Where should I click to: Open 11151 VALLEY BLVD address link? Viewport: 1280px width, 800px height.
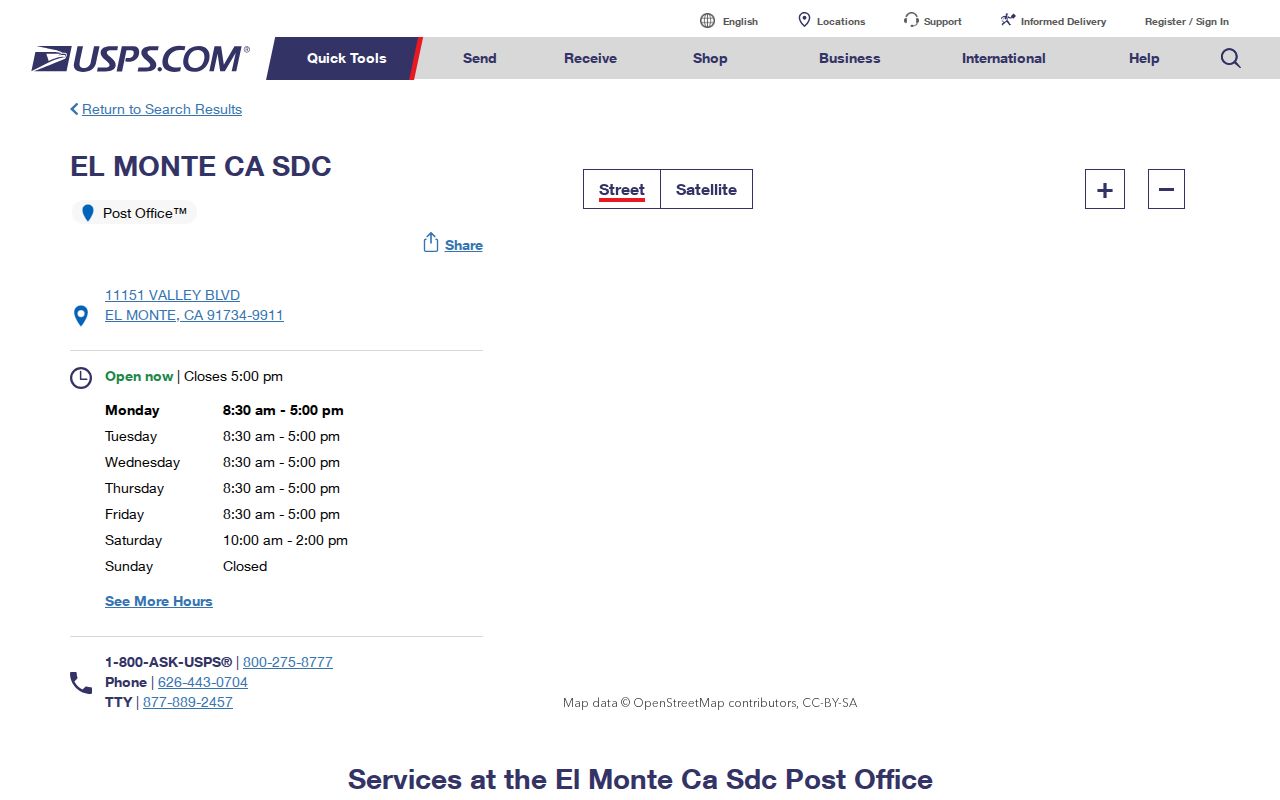[x=172, y=295]
